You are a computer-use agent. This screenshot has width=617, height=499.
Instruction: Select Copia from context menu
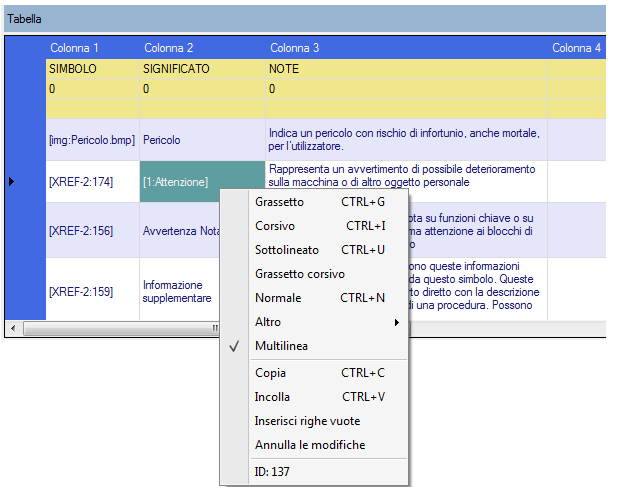pyautogui.click(x=329, y=373)
